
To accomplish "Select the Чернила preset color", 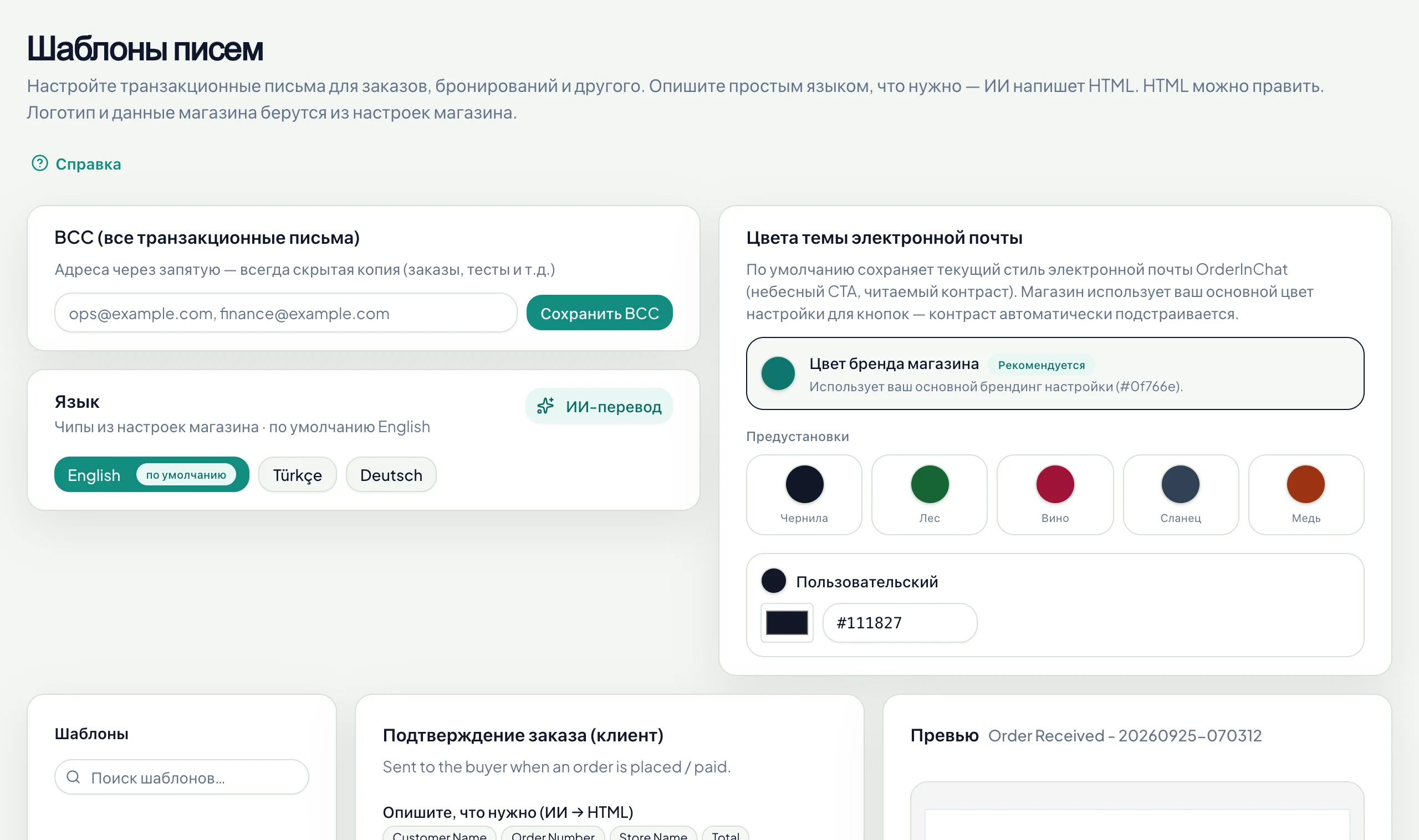I will (x=804, y=495).
